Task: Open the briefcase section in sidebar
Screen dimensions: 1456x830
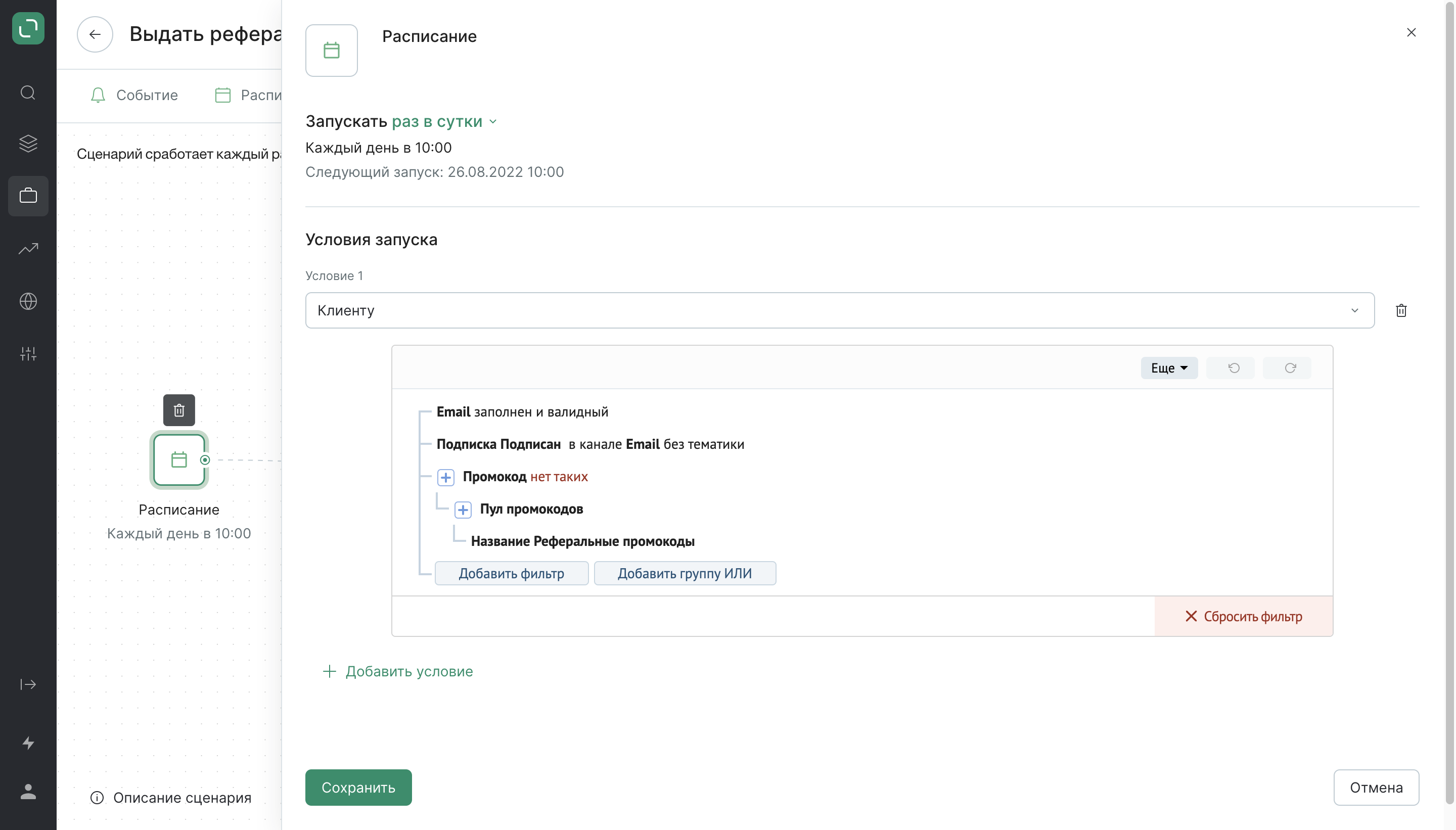Action: click(28, 196)
